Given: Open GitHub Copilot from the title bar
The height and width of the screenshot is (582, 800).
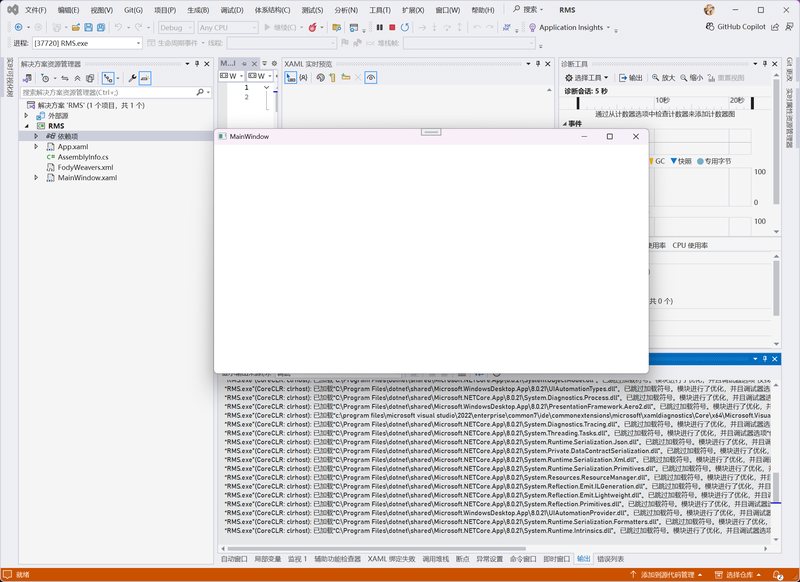Looking at the screenshot, I should tap(750, 27).
